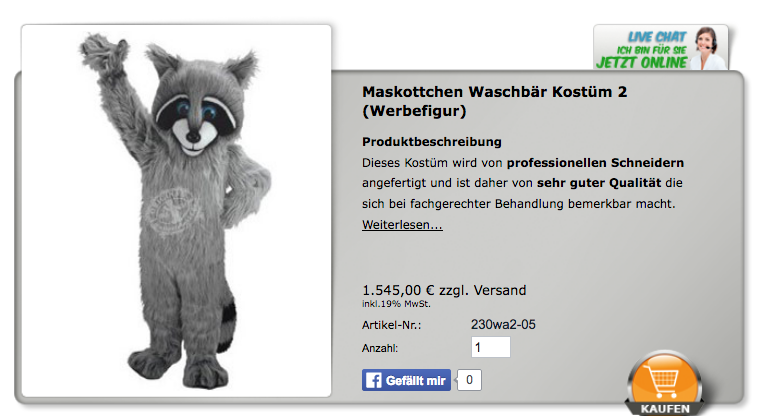Like the product via Gefällt mir button
This screenshot has width=764, height=416.
406,380
